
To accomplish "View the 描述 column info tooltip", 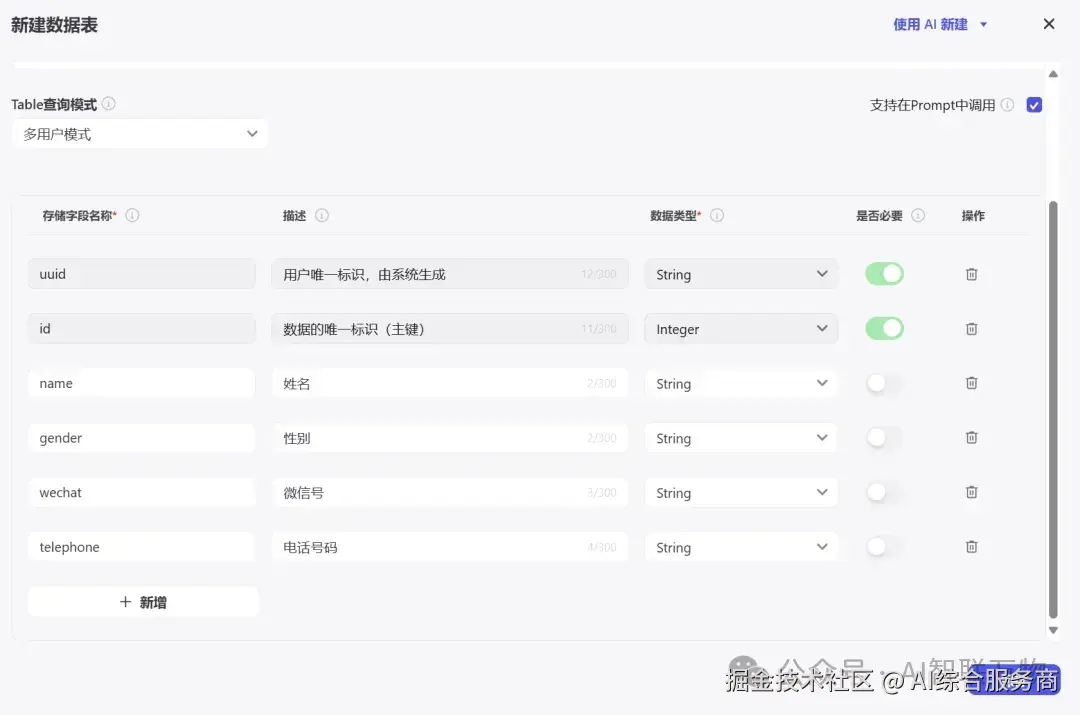I will pyautogui.click(x=320, y=215).
